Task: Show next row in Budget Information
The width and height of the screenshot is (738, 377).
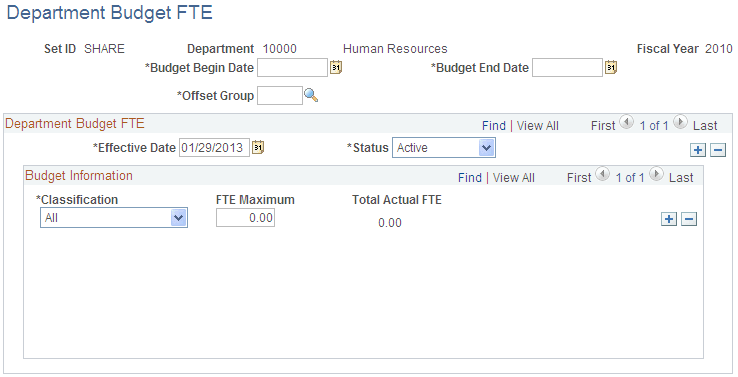Action: [656, 174]
